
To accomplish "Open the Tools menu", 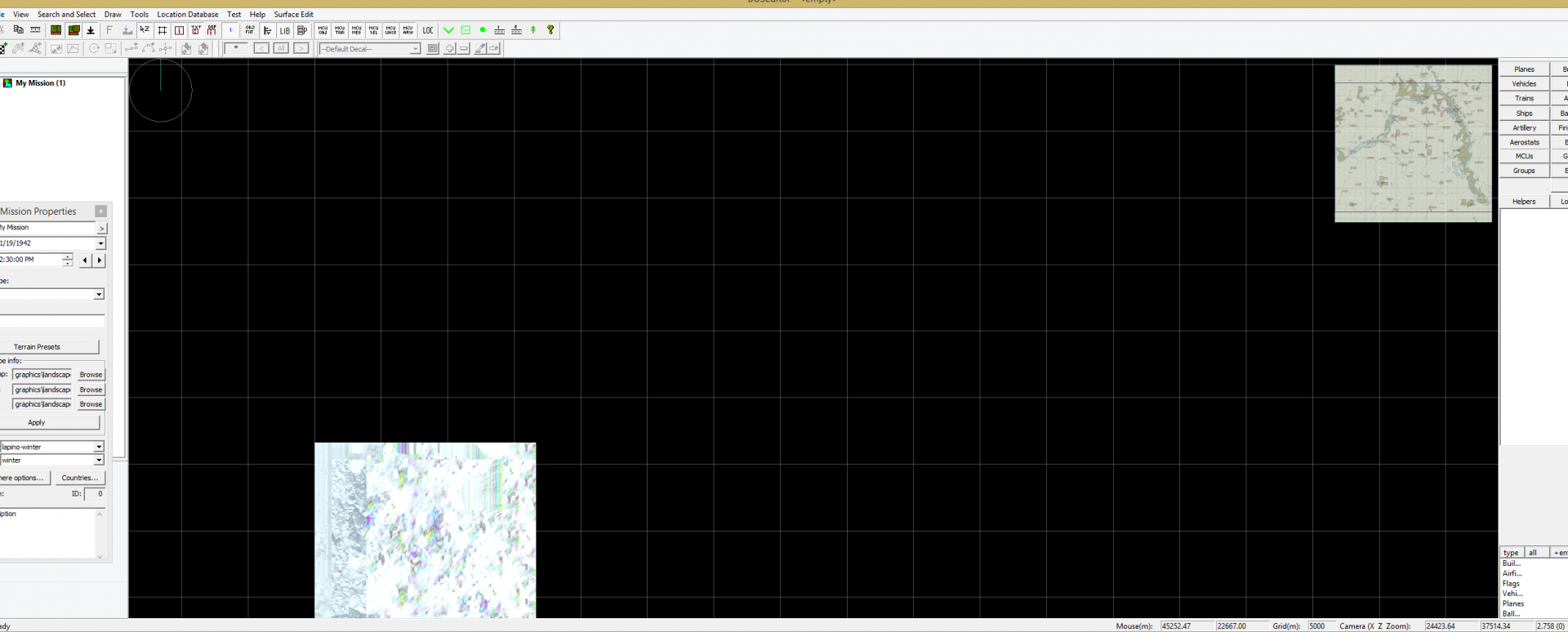I will (140, 14).
